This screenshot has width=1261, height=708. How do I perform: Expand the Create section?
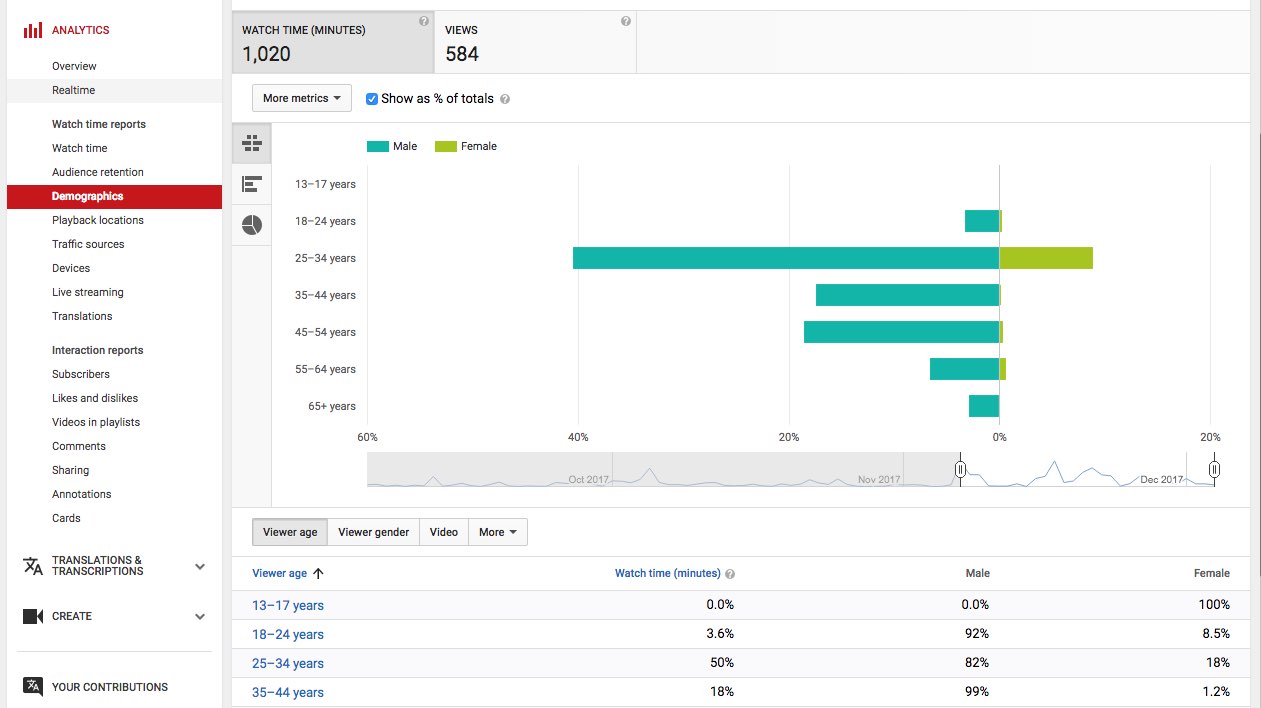tap(199, 616)
